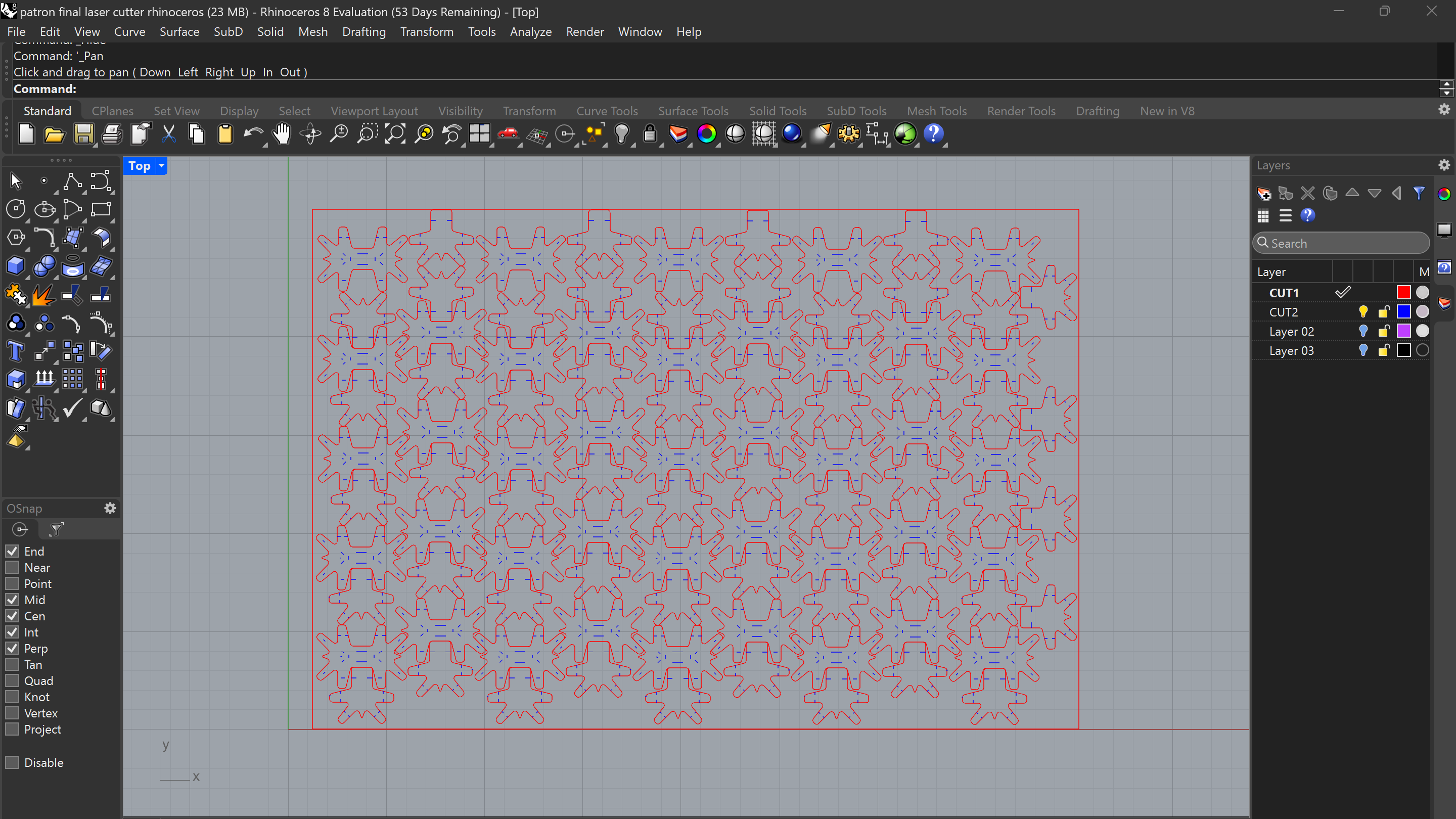Open the Layers panel gear menu

tap(1444, 165)
